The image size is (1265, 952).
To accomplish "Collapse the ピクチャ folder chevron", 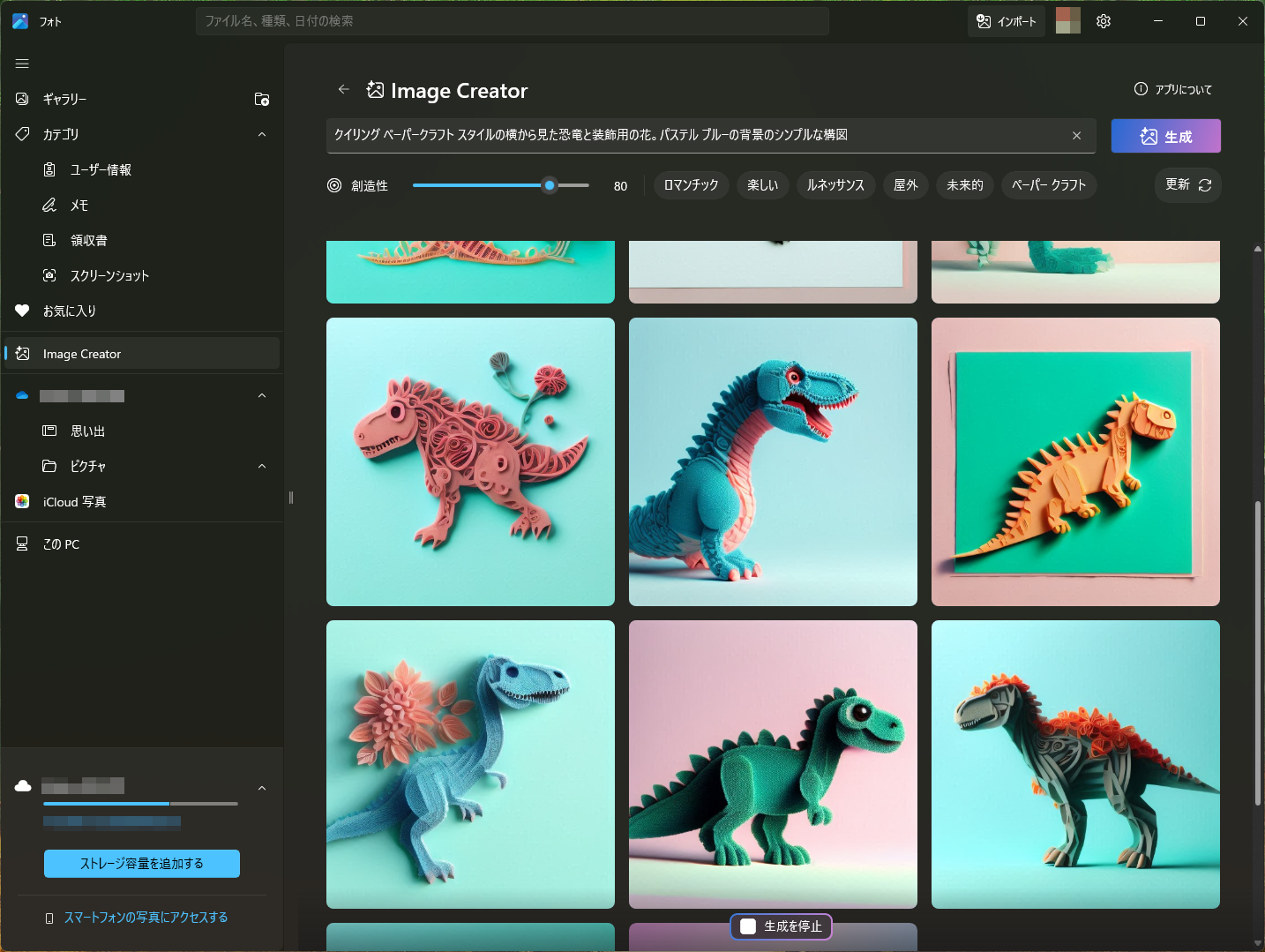I will [262, 466].
